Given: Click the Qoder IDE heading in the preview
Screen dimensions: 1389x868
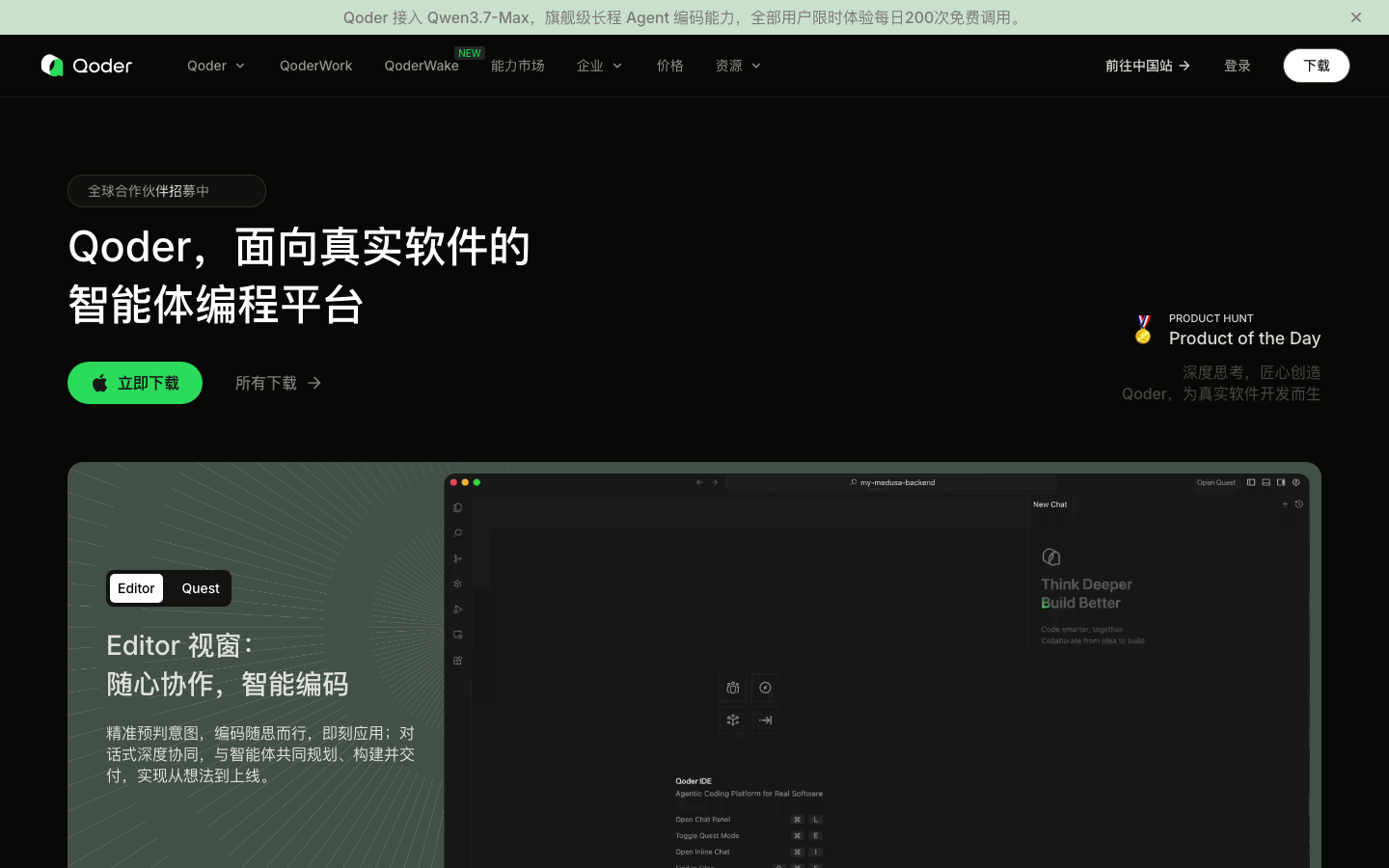Looking at the screenshot, I should [694, 781].
